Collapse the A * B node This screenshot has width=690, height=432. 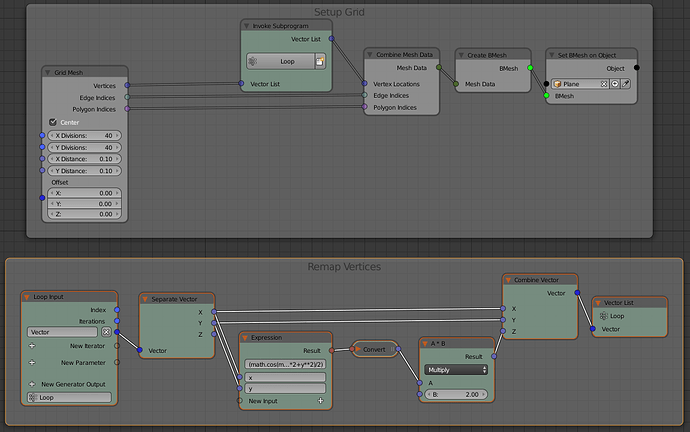click(425, 344)
